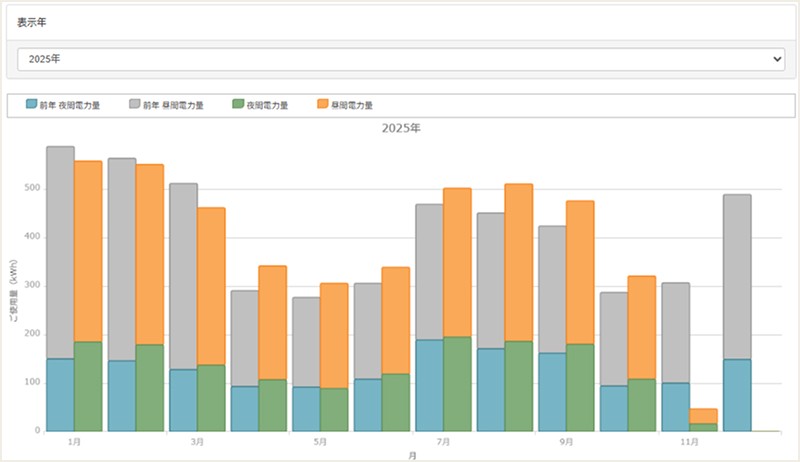This screenshot has height=462, width=800.
Task: Click January's blue previous-year nighttime bar
Action: 60,395
